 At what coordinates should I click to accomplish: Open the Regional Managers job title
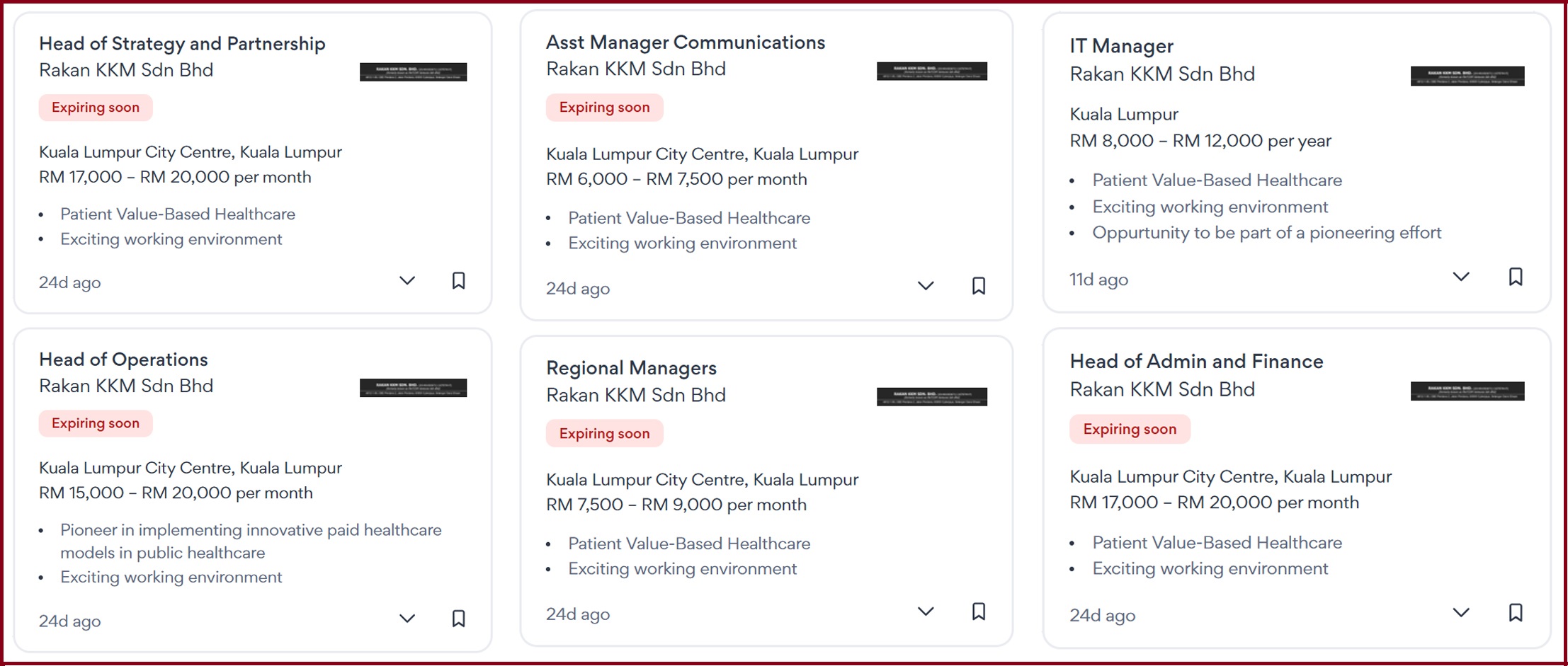[x=631, y=368]
